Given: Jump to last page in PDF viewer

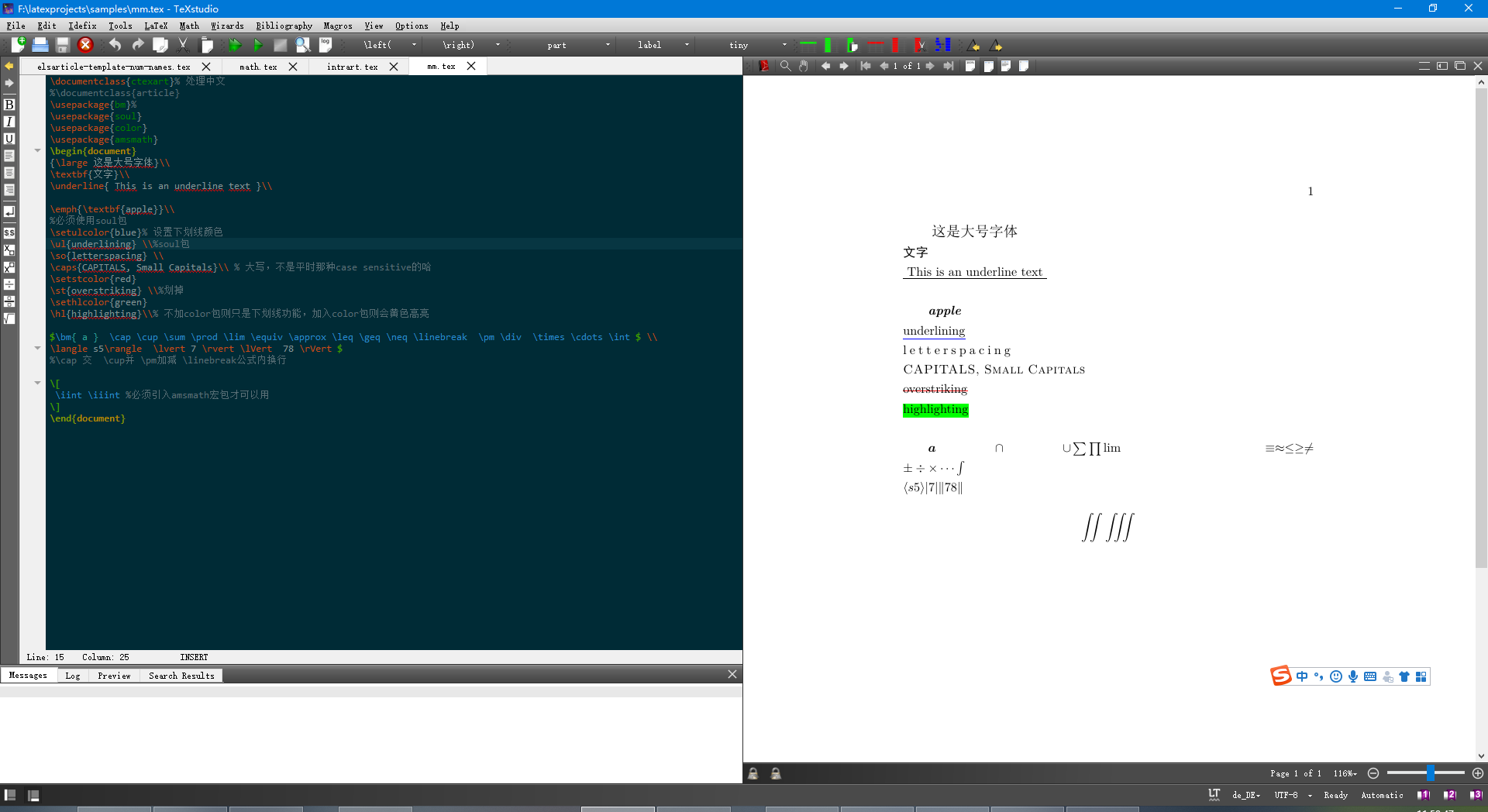Looking at the screenshot, I should pyautogui.click(x=949, y=66).
